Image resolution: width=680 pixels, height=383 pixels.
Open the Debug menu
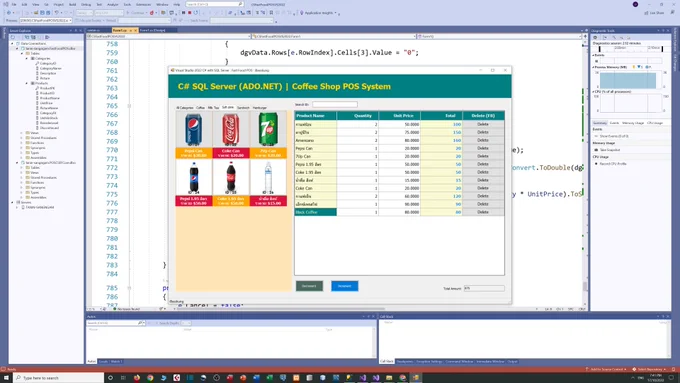pos(86,4)
